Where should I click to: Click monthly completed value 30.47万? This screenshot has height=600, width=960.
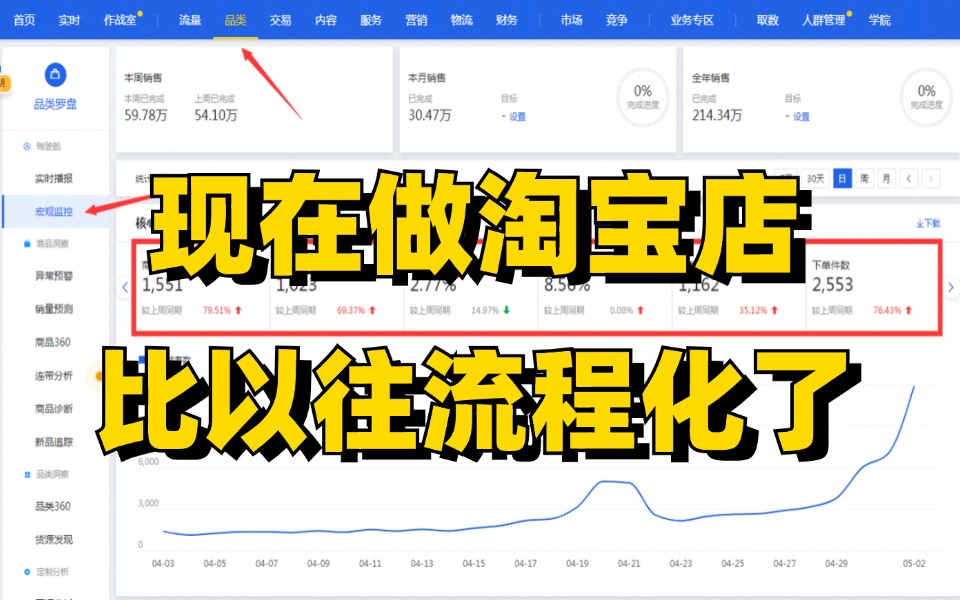pyautogui.click(x=430, y=115)
